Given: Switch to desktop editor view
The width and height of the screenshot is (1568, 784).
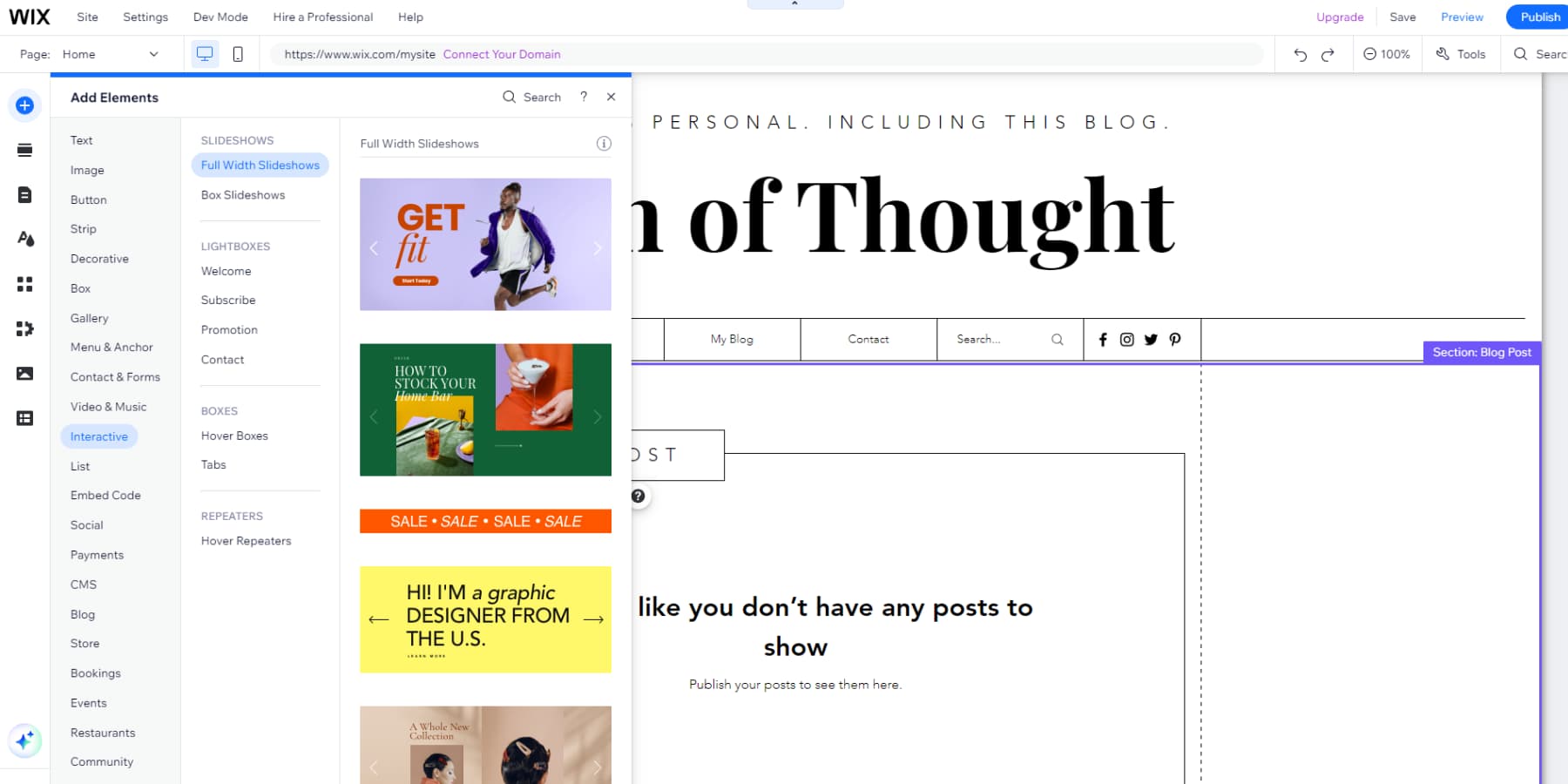Looking at the screenshot, I should pyautogui.click(x=204, y=53).
